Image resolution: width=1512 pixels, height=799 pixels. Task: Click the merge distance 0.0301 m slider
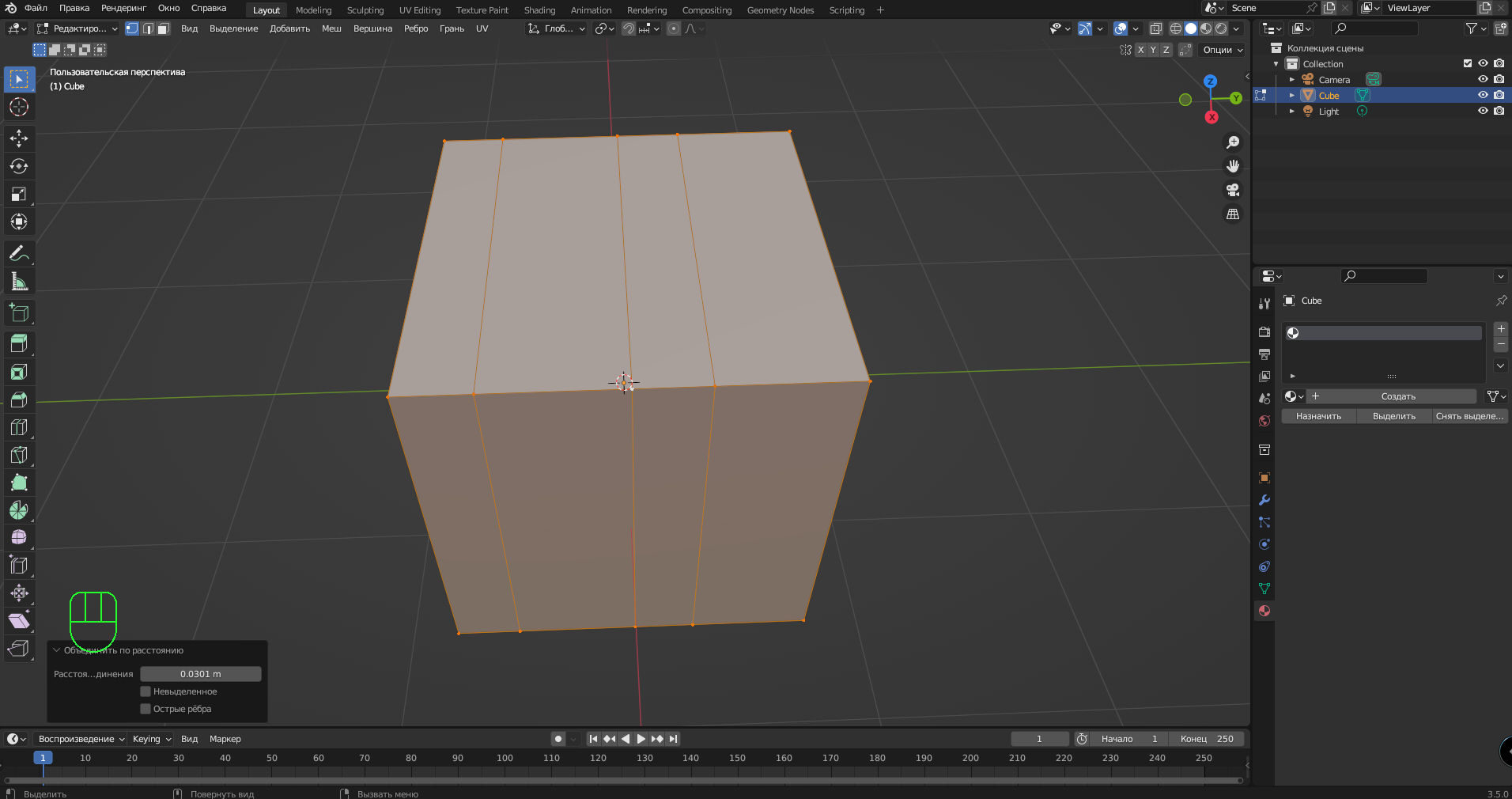point(200,674)
